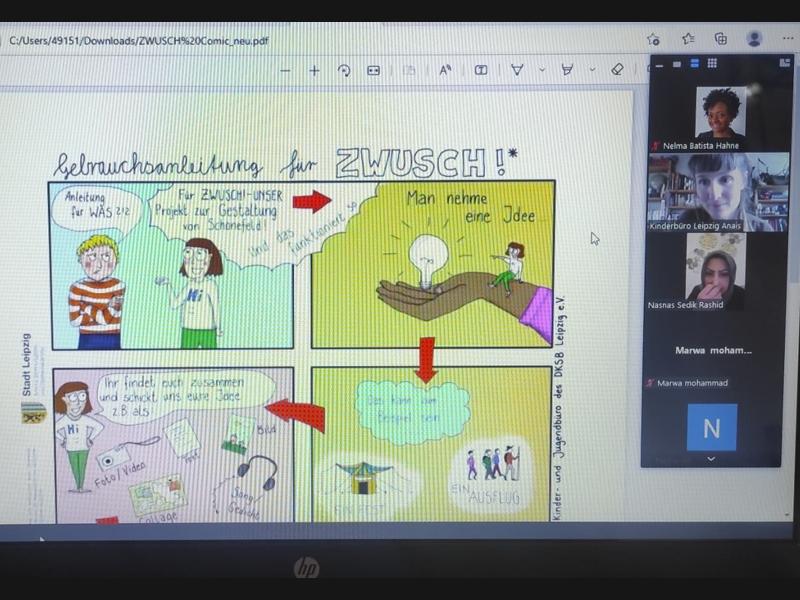Zoom out the PDF with minus button
Viewport: 800px width, 600px height.
click(285, 71)
